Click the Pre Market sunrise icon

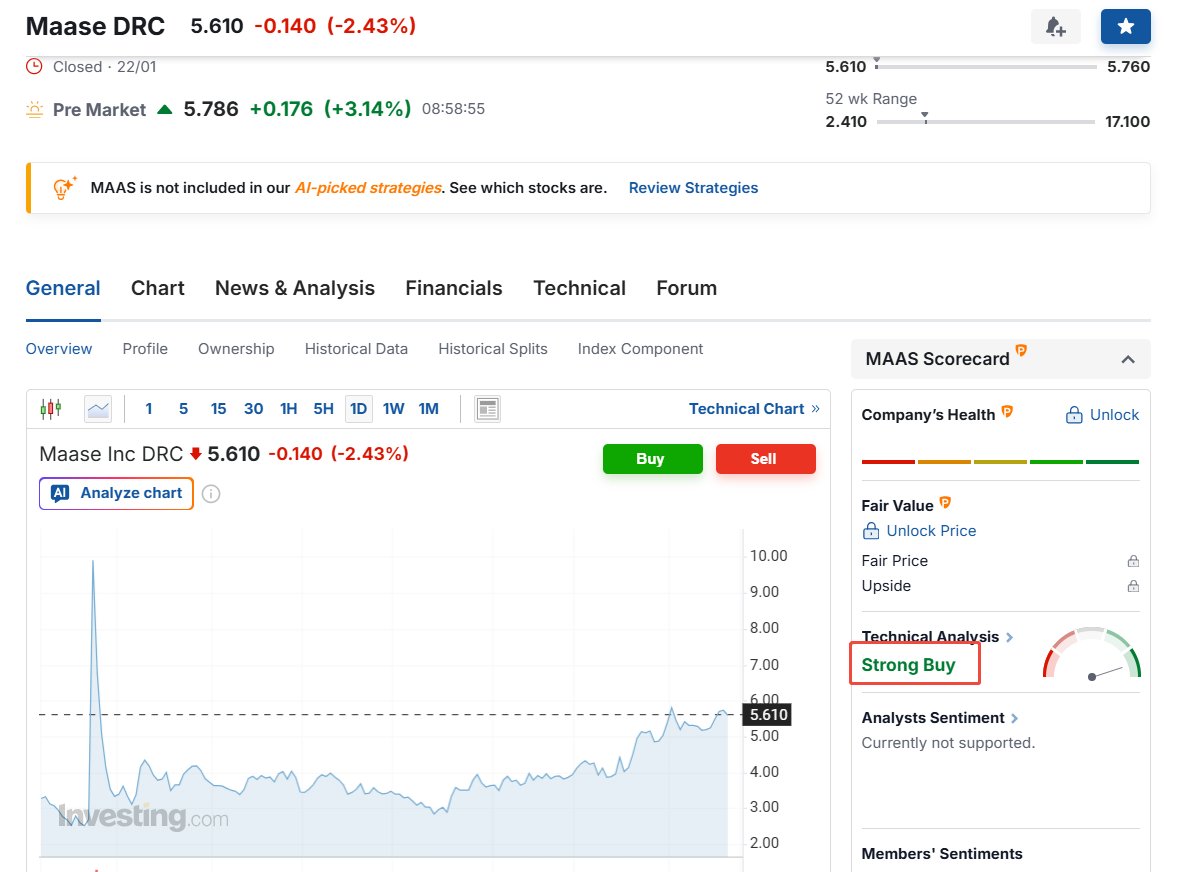point(35,110)
